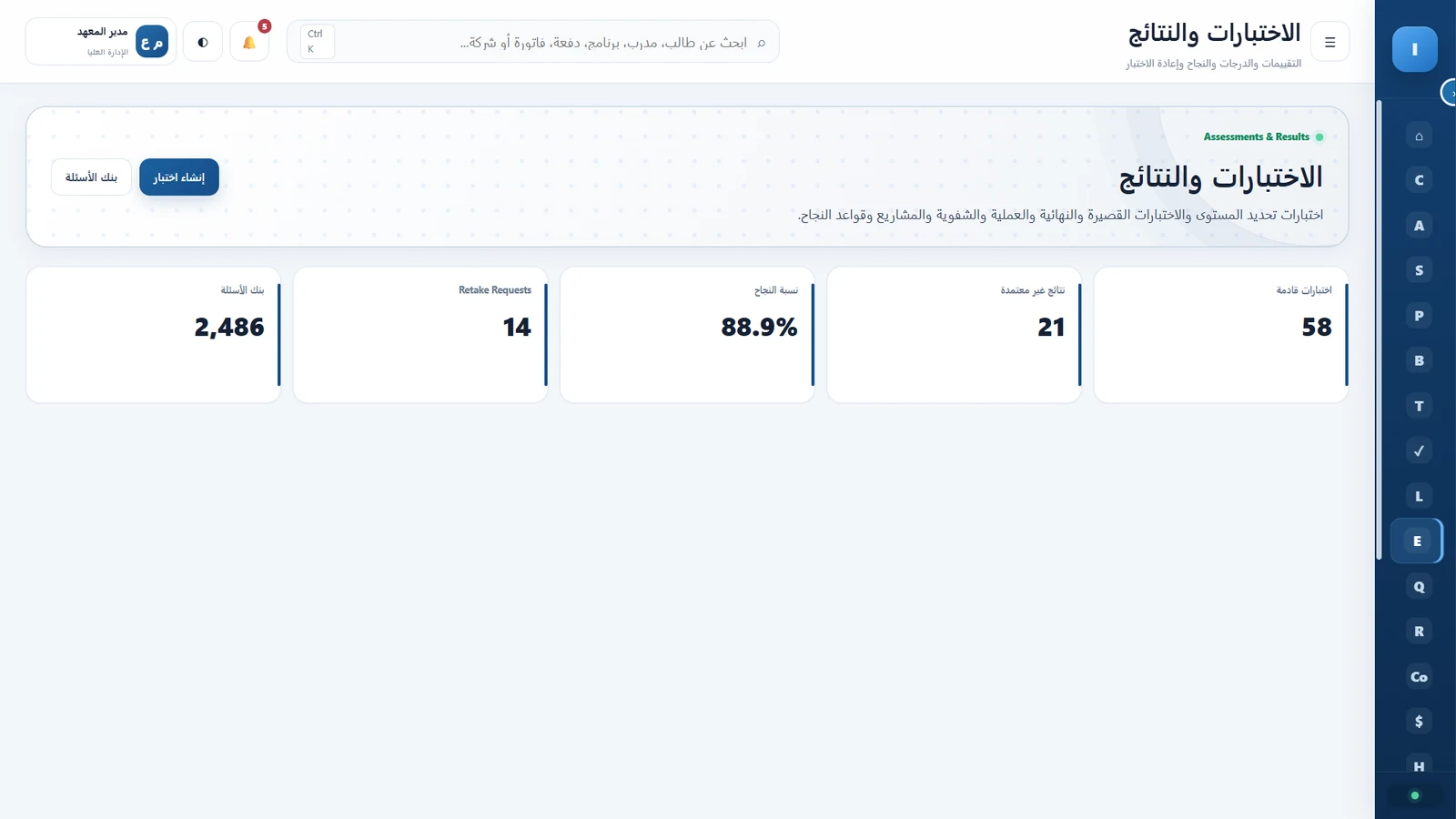
Task: Open sidebar item labeled A
Action: [x=1419, y=226]
